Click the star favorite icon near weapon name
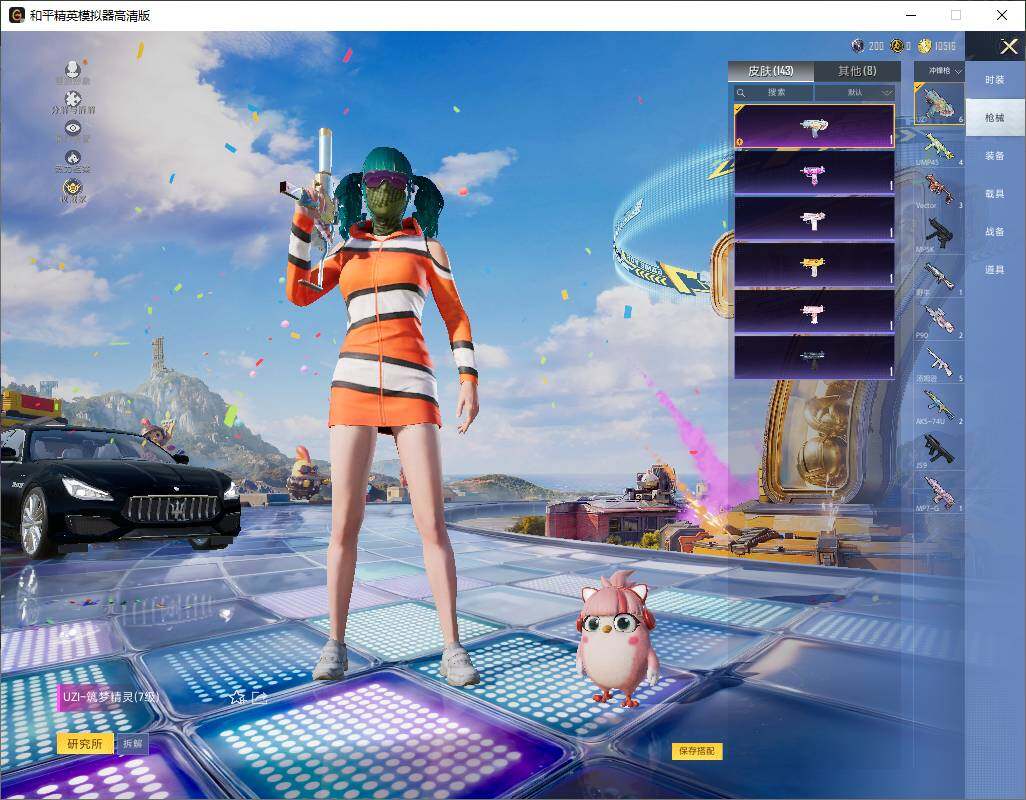1026x800 pixels. pos(237,697)
